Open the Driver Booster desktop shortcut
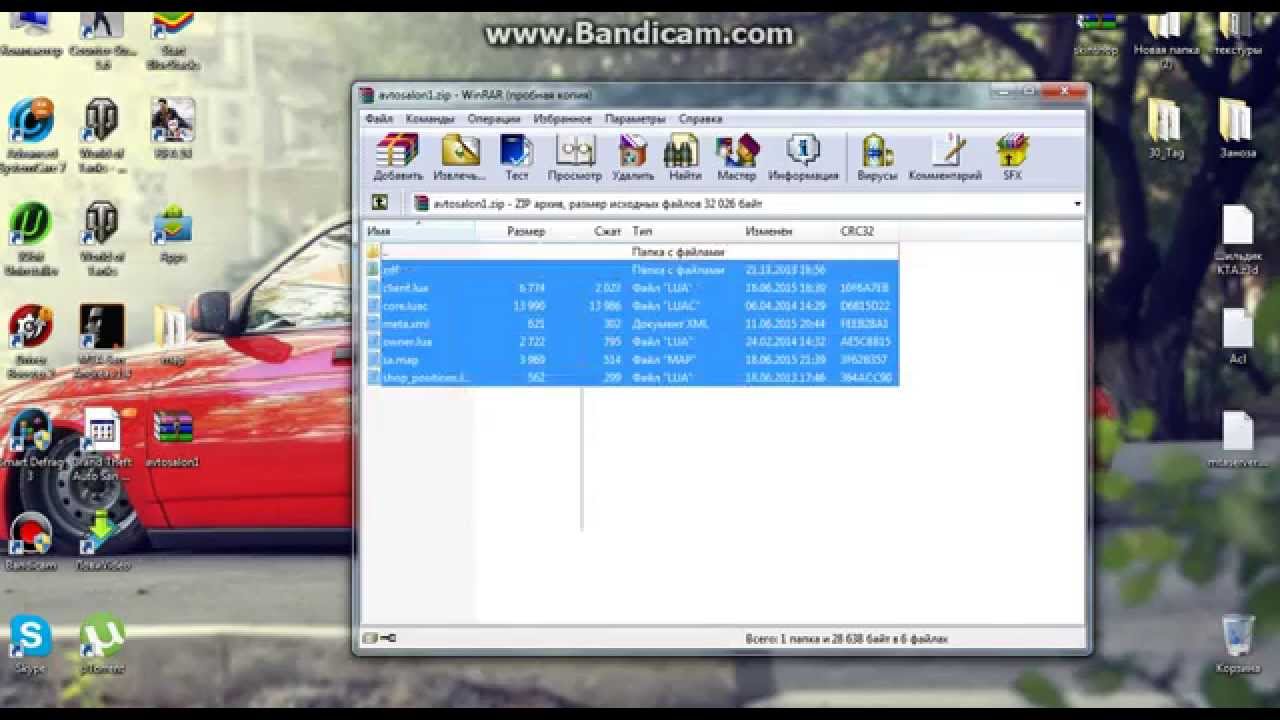The image size is (1280, 720). [30, 342]
